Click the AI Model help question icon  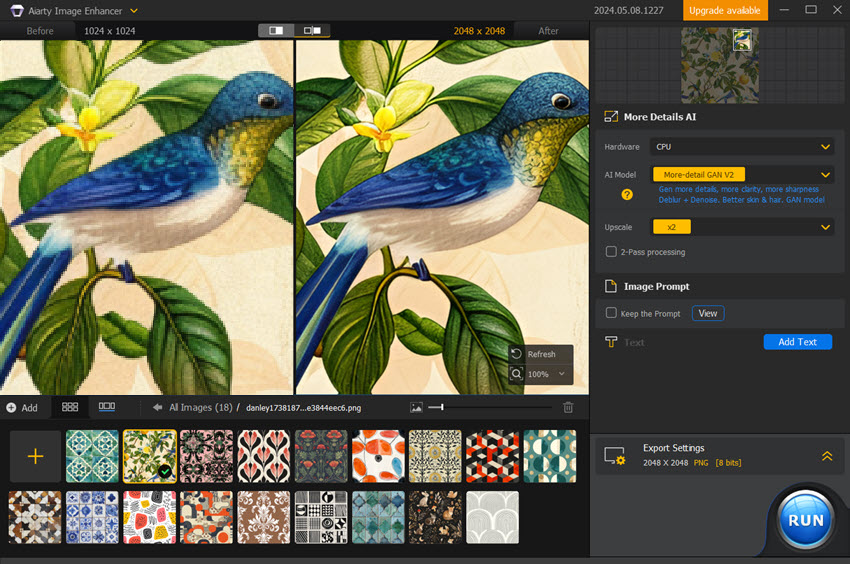[627, 195]
